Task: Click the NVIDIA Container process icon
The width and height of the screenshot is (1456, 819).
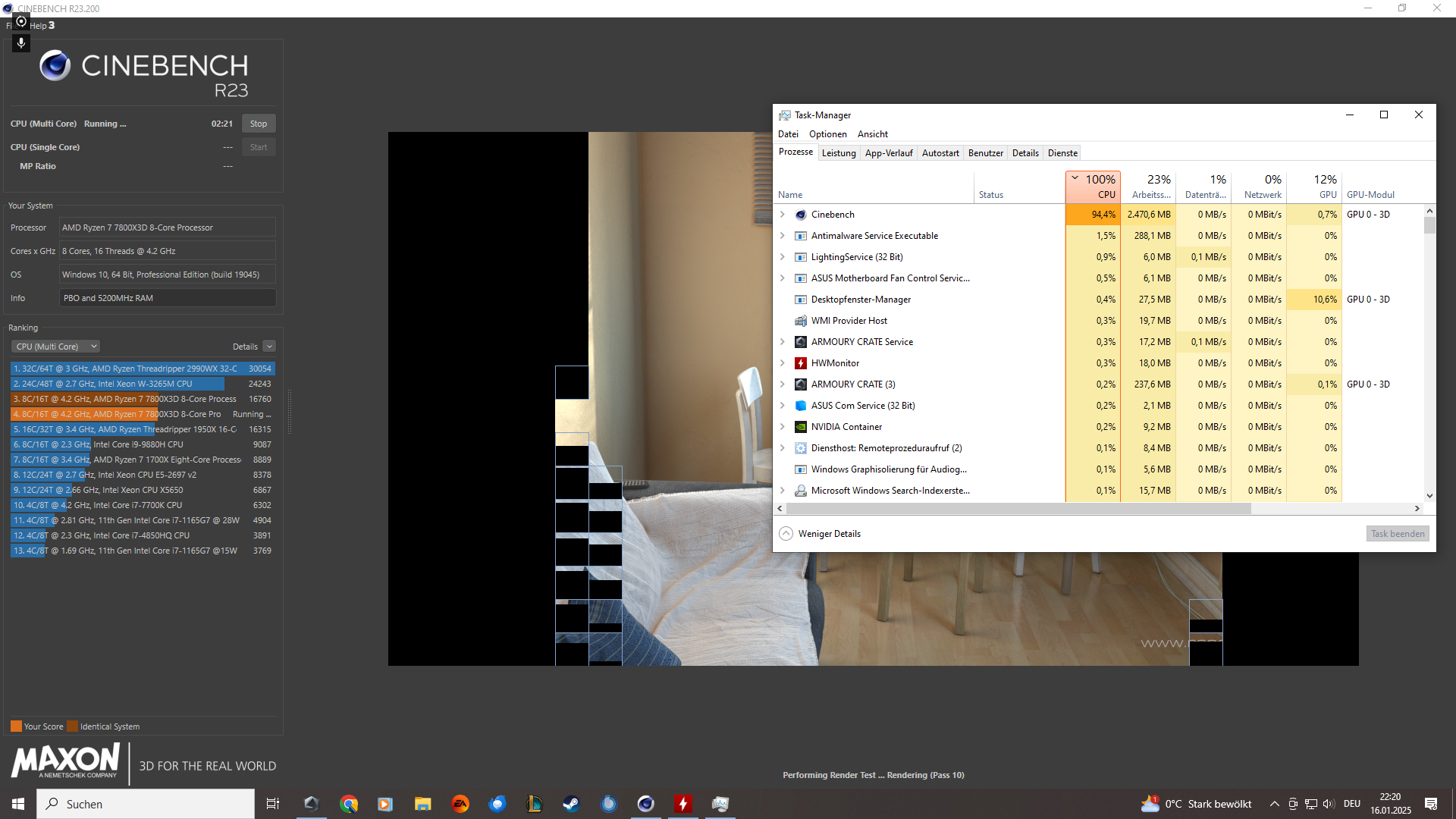Action: 801,427
